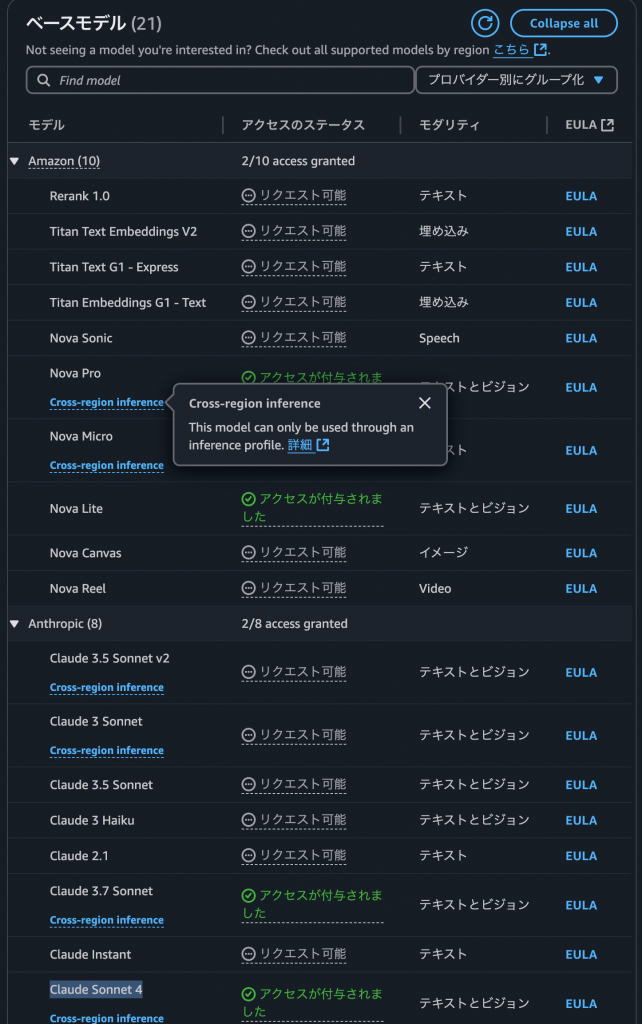Click リクエスト可能 status for Claude Instant
This screenshot has width=642, height=1024.
coord(294,954)
